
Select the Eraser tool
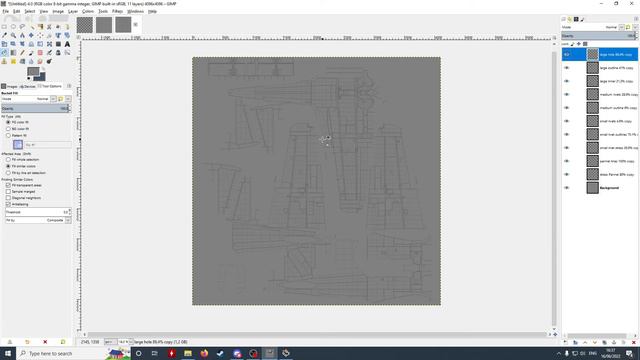point(40,53)
